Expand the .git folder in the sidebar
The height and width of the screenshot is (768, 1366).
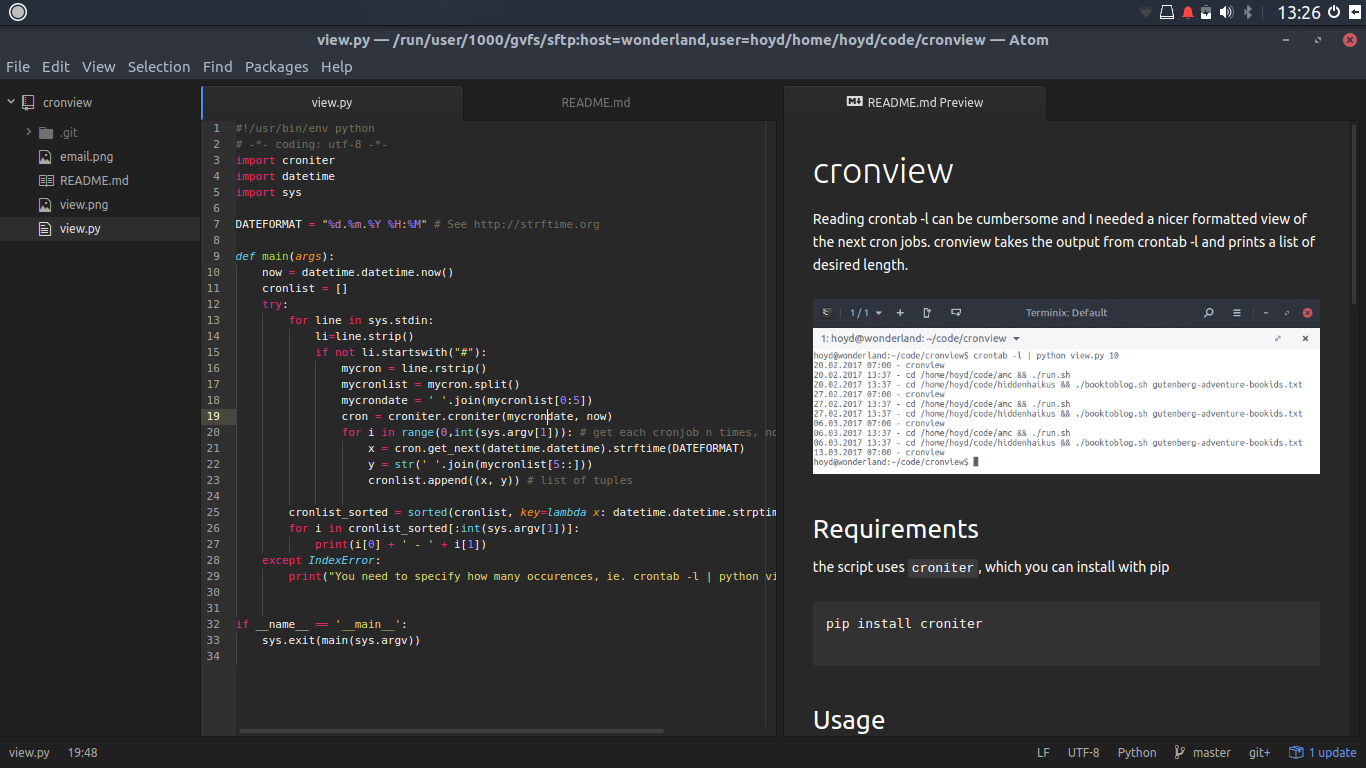tap(27, 132)
